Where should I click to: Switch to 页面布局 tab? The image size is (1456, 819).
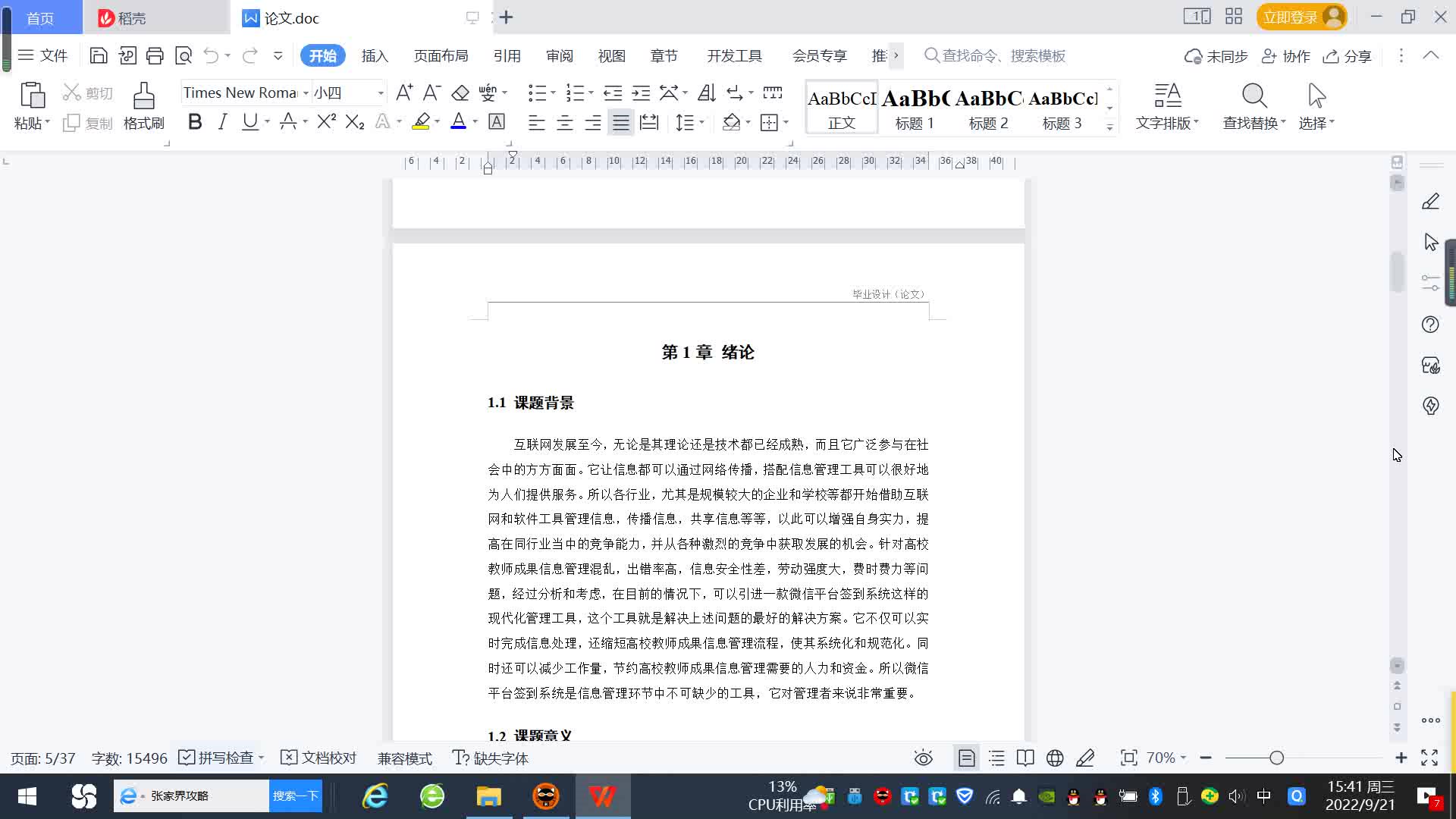pos(441,56)
